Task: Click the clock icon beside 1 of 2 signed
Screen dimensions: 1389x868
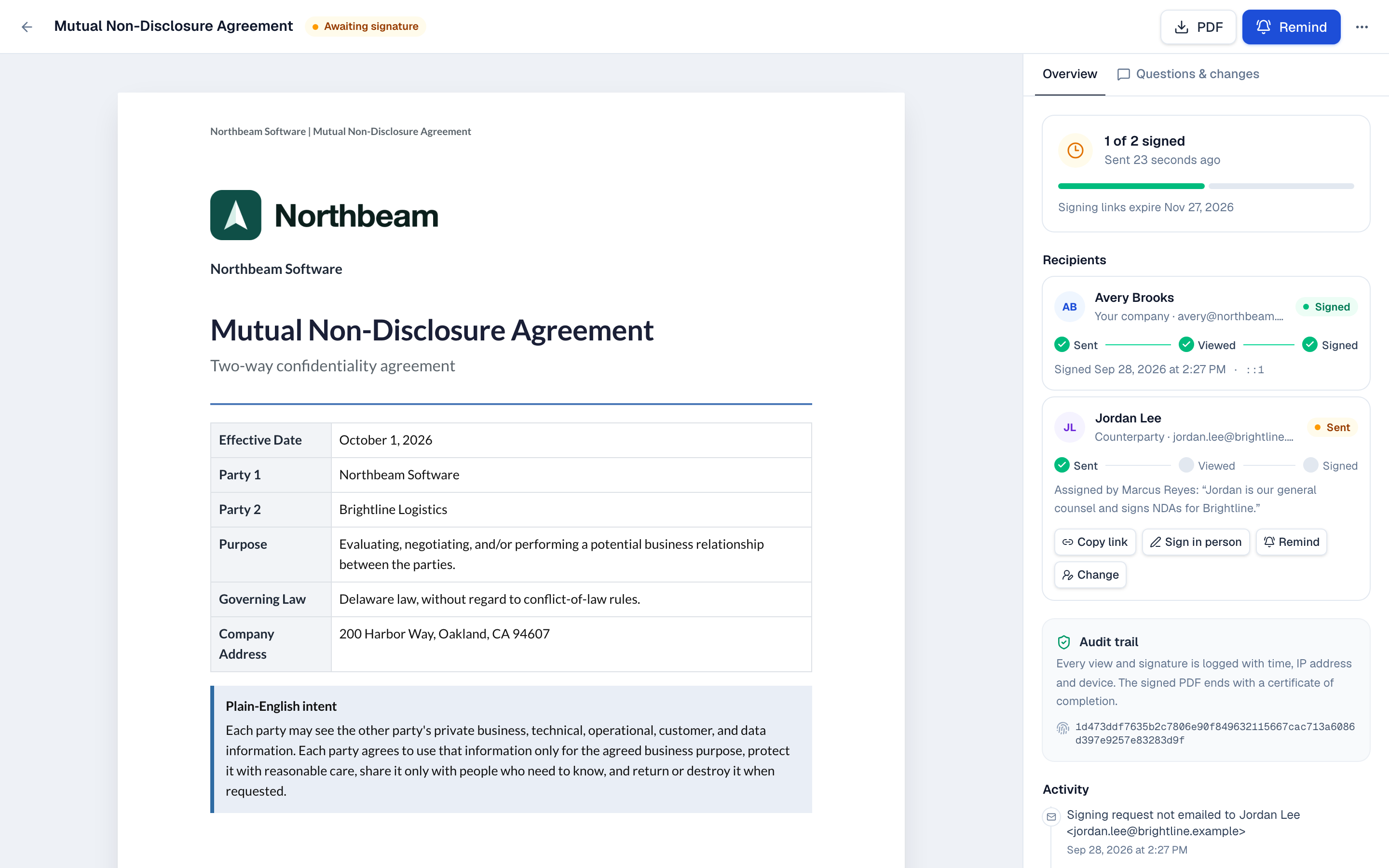Action: click(1075, 150)
